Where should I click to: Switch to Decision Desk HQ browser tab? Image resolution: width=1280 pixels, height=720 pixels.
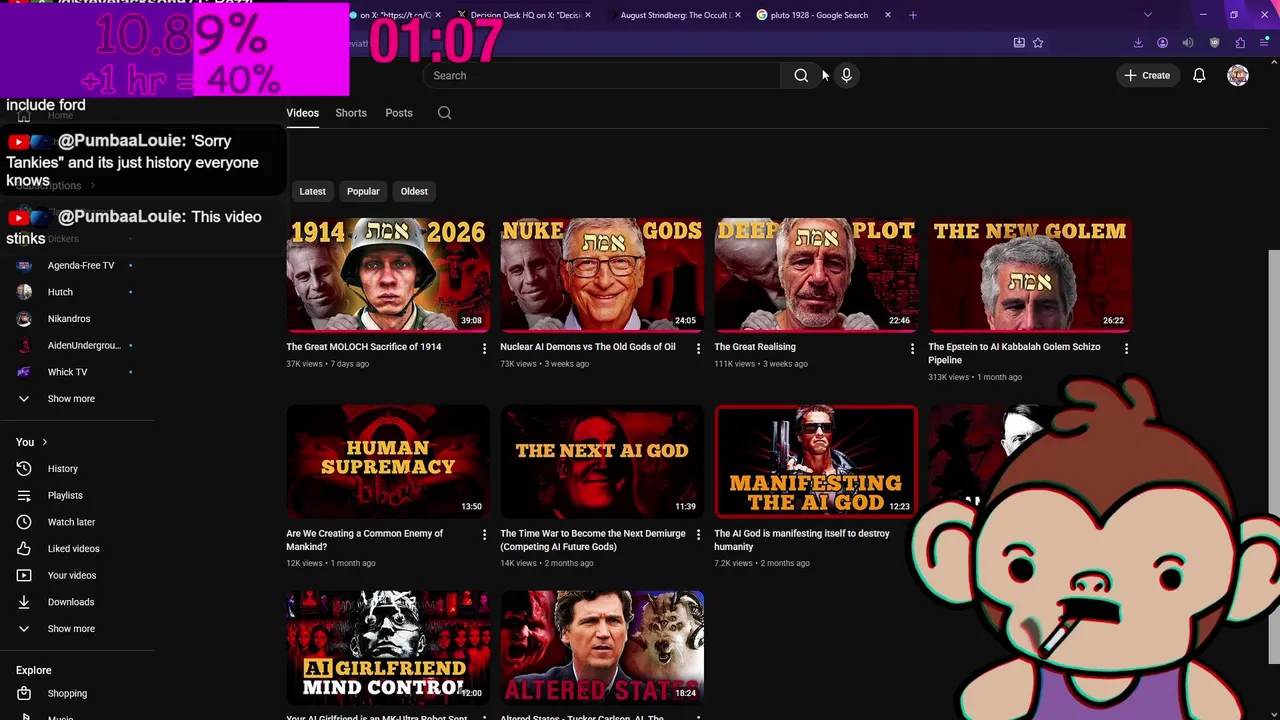(524, 15)
